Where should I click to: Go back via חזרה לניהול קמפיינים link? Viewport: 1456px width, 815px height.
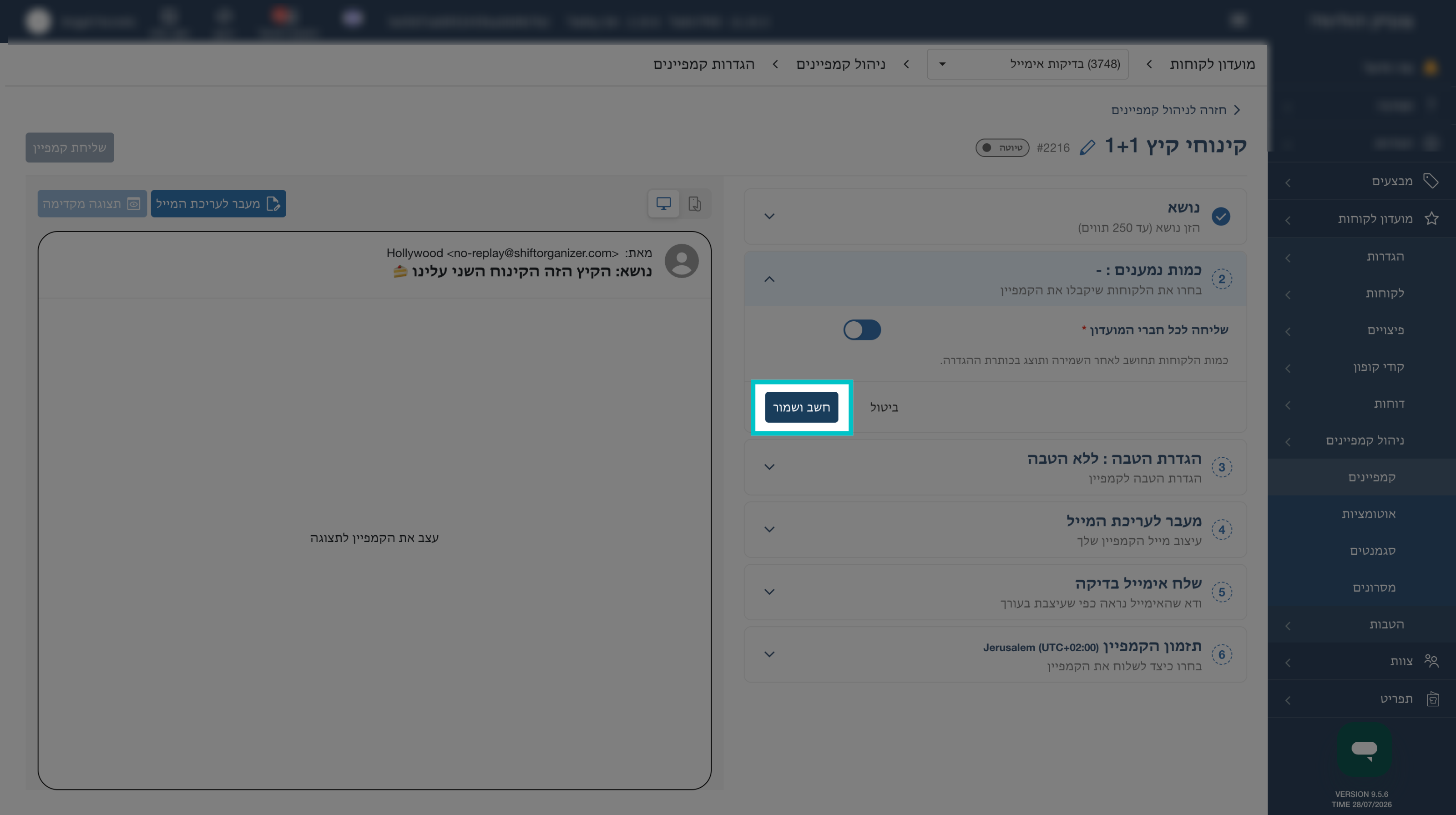click(1176, 110)
